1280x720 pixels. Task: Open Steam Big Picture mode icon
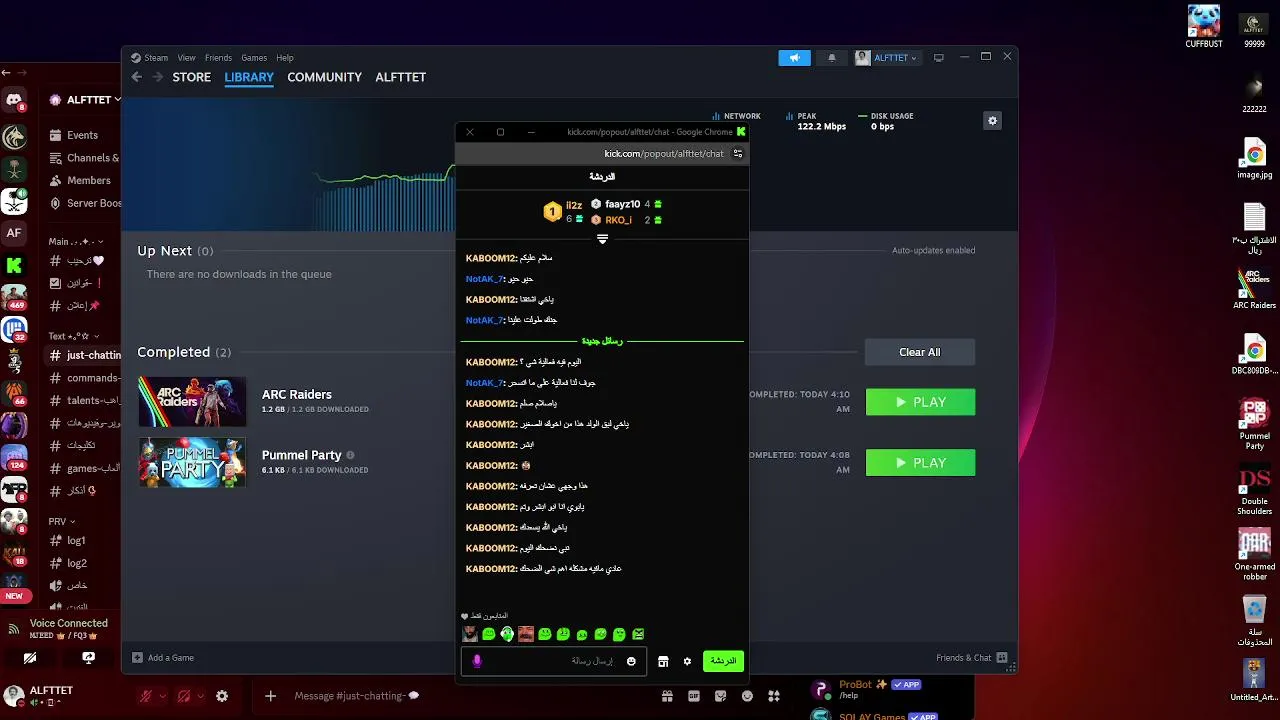(x=938, y=58)
